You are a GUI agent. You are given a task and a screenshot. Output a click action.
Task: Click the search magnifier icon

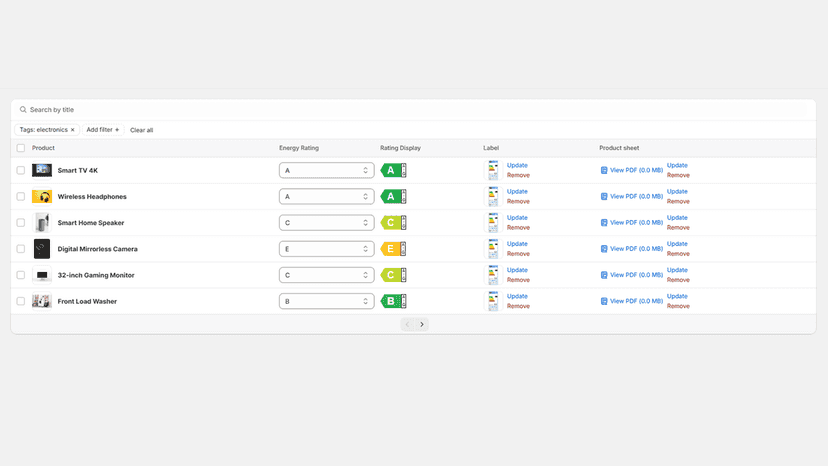[x=23, y=110]
